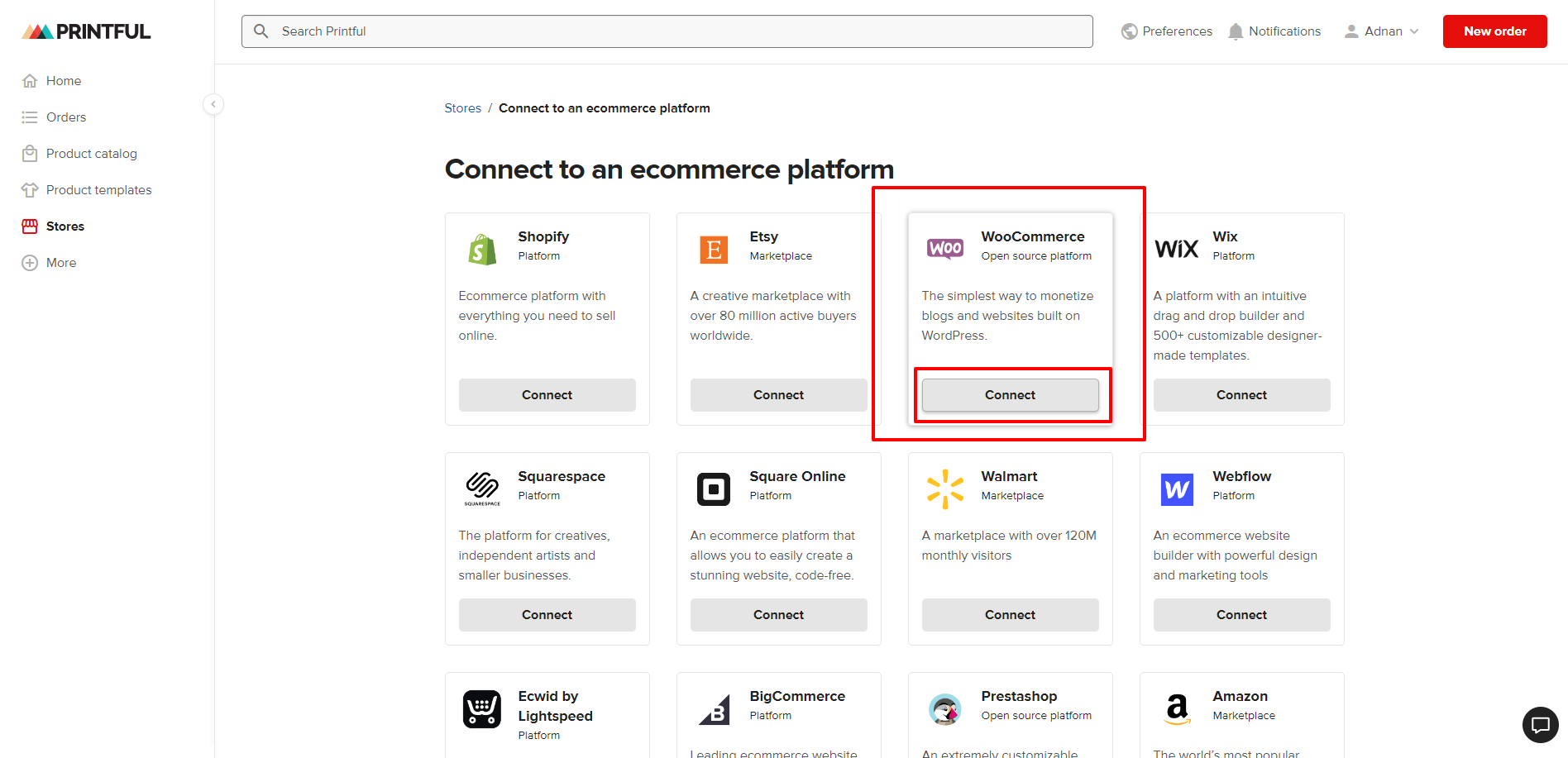Open the live chat bubble icon
This screenshot has height=758, width=1568.
click(x=1540, y=725)
